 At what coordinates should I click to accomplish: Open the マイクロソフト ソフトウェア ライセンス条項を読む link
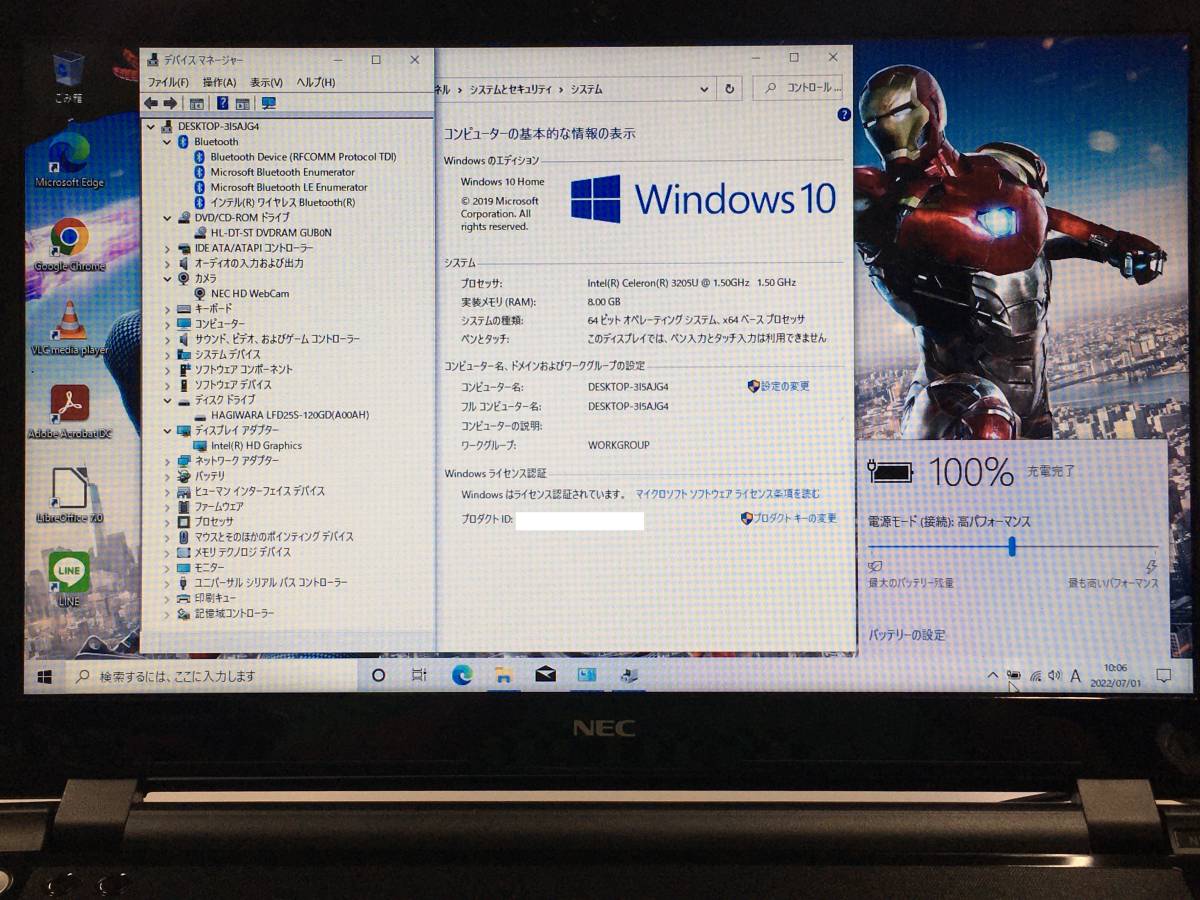tap(728, 494)
